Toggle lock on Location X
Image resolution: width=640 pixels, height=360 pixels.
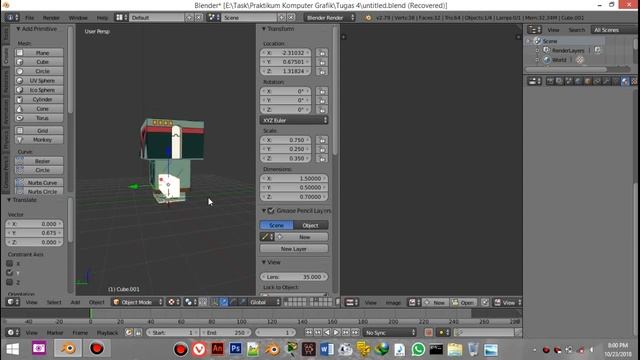point(322,53)
